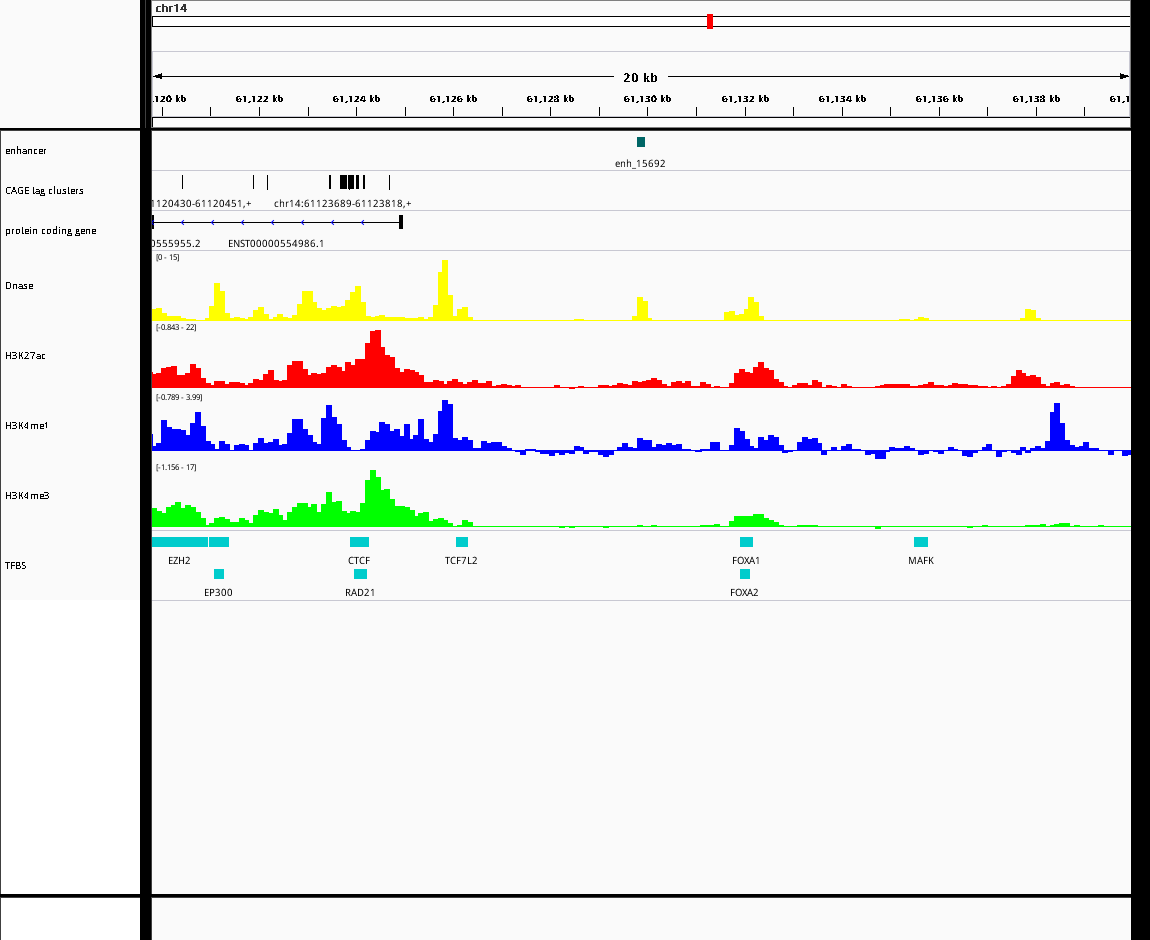The image size is (1150, 940).
Task: Select the FOXA2 binding site box
Action: point(745,574)
